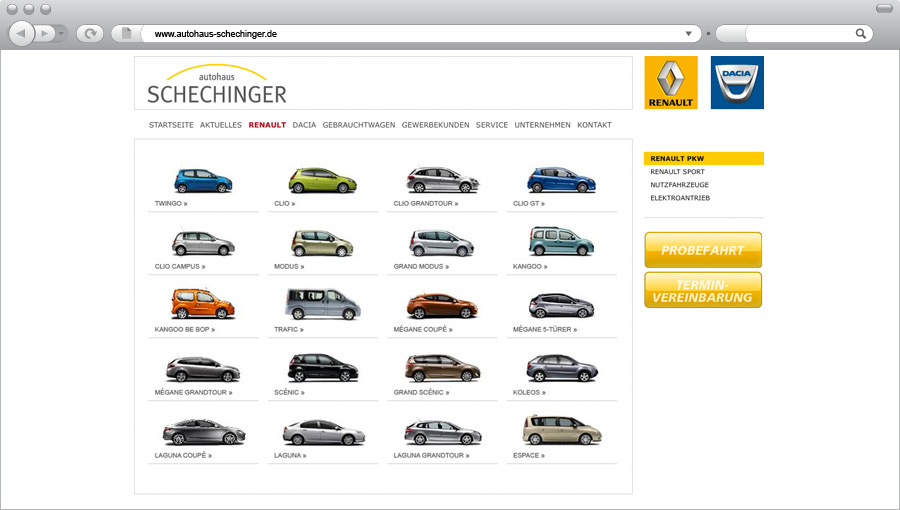Open the Aktuelles menu item
900x510 pixels.
(x=221, y=124)
